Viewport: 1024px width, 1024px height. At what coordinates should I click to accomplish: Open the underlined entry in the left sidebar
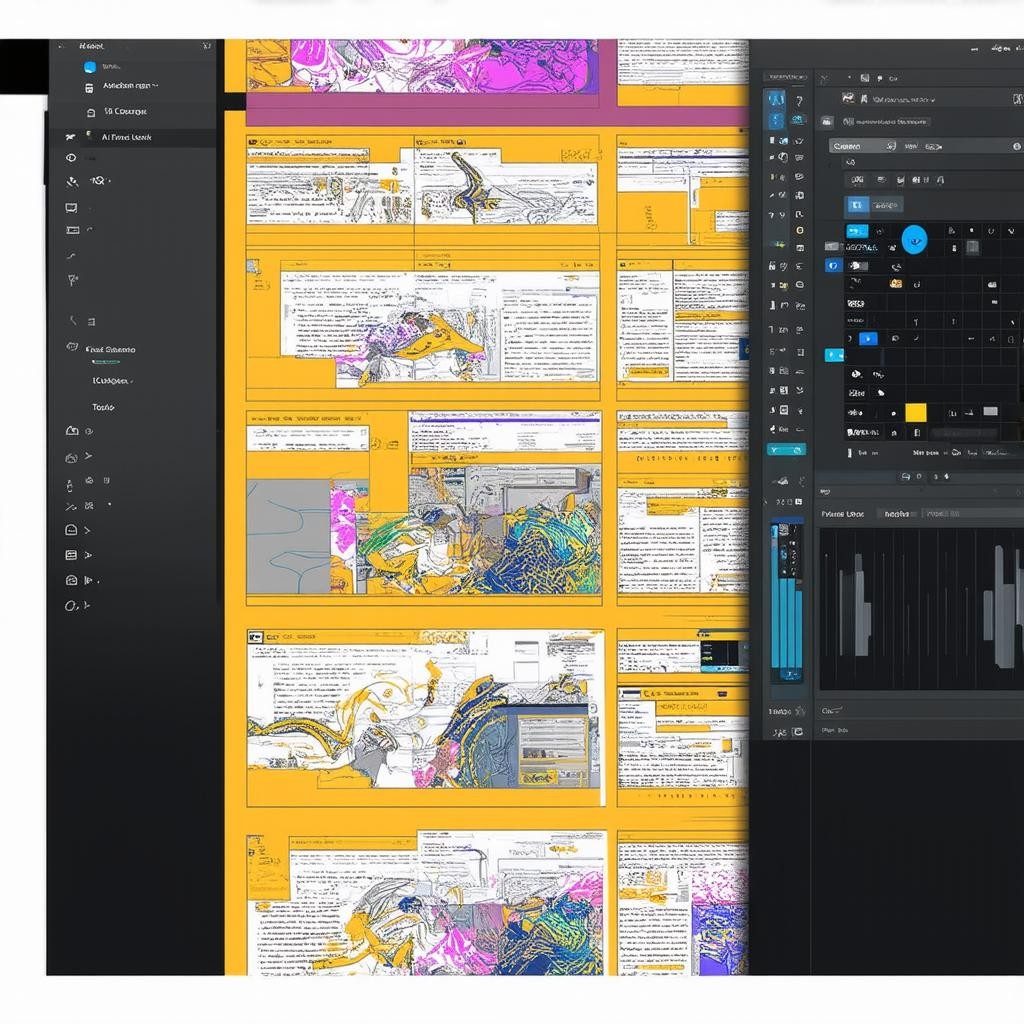point(110,381)
